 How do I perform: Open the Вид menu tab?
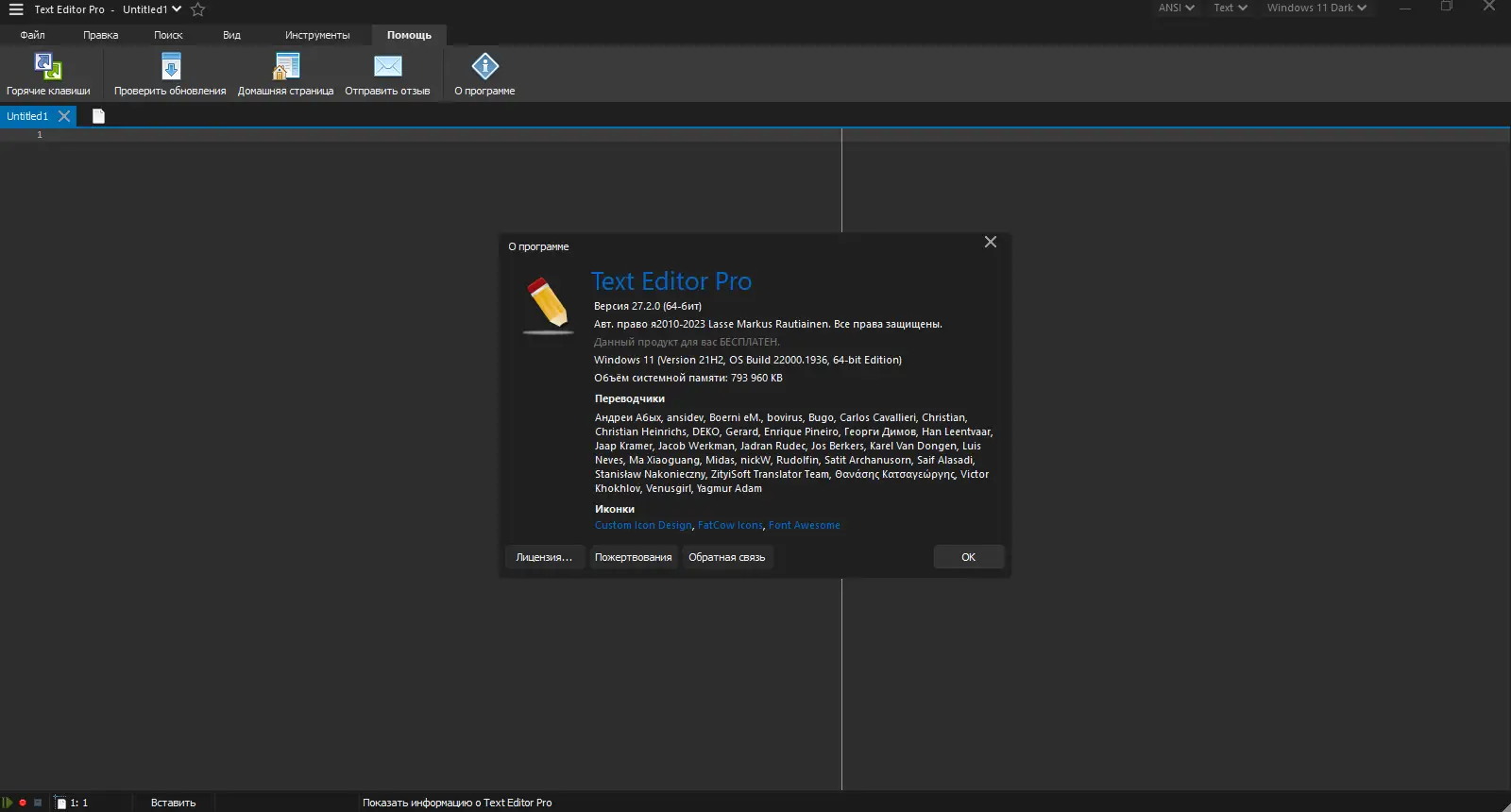pyautogui.click(x=231, y=35)
